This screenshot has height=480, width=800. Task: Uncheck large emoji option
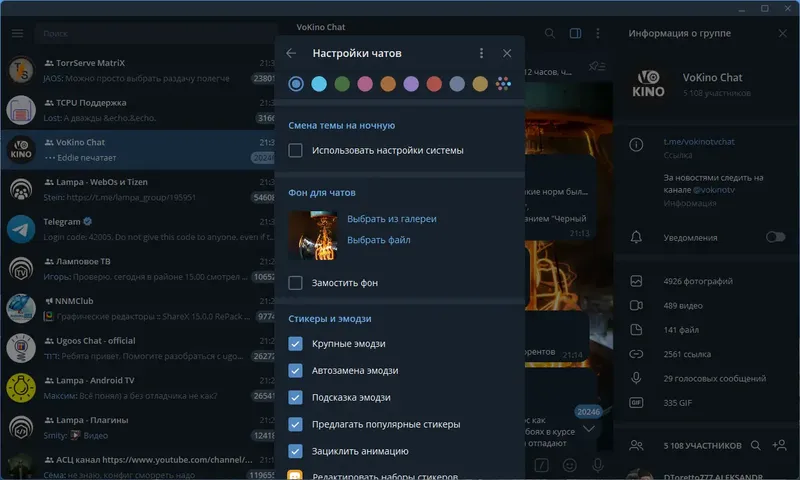click(295, 344)
